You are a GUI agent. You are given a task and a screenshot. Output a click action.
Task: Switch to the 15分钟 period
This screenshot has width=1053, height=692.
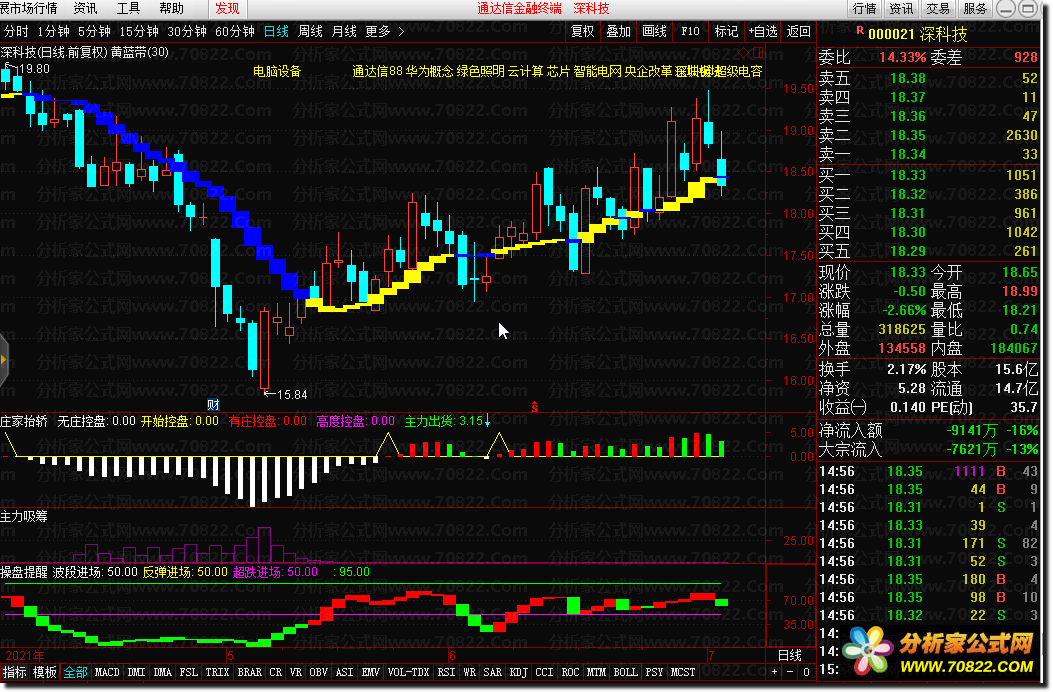[x=139, y=32]
